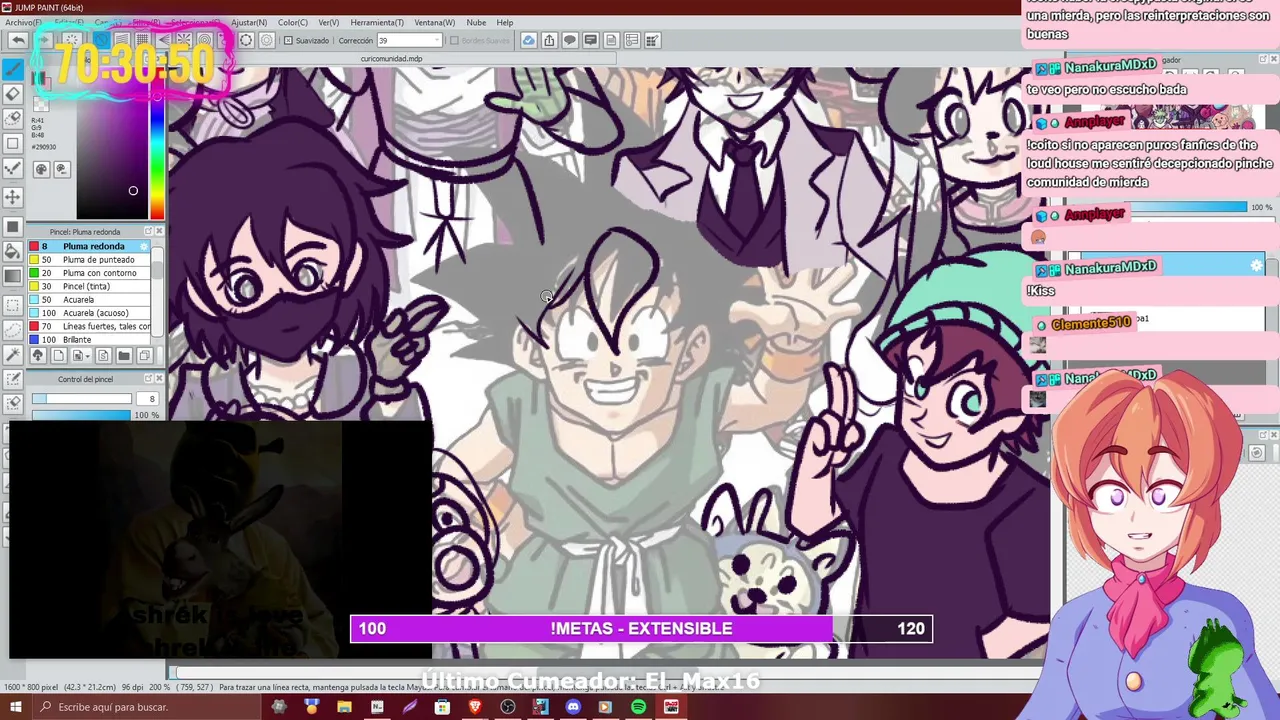
Task: Click the Redo arrow button
Action: click(x=44, y=40)
